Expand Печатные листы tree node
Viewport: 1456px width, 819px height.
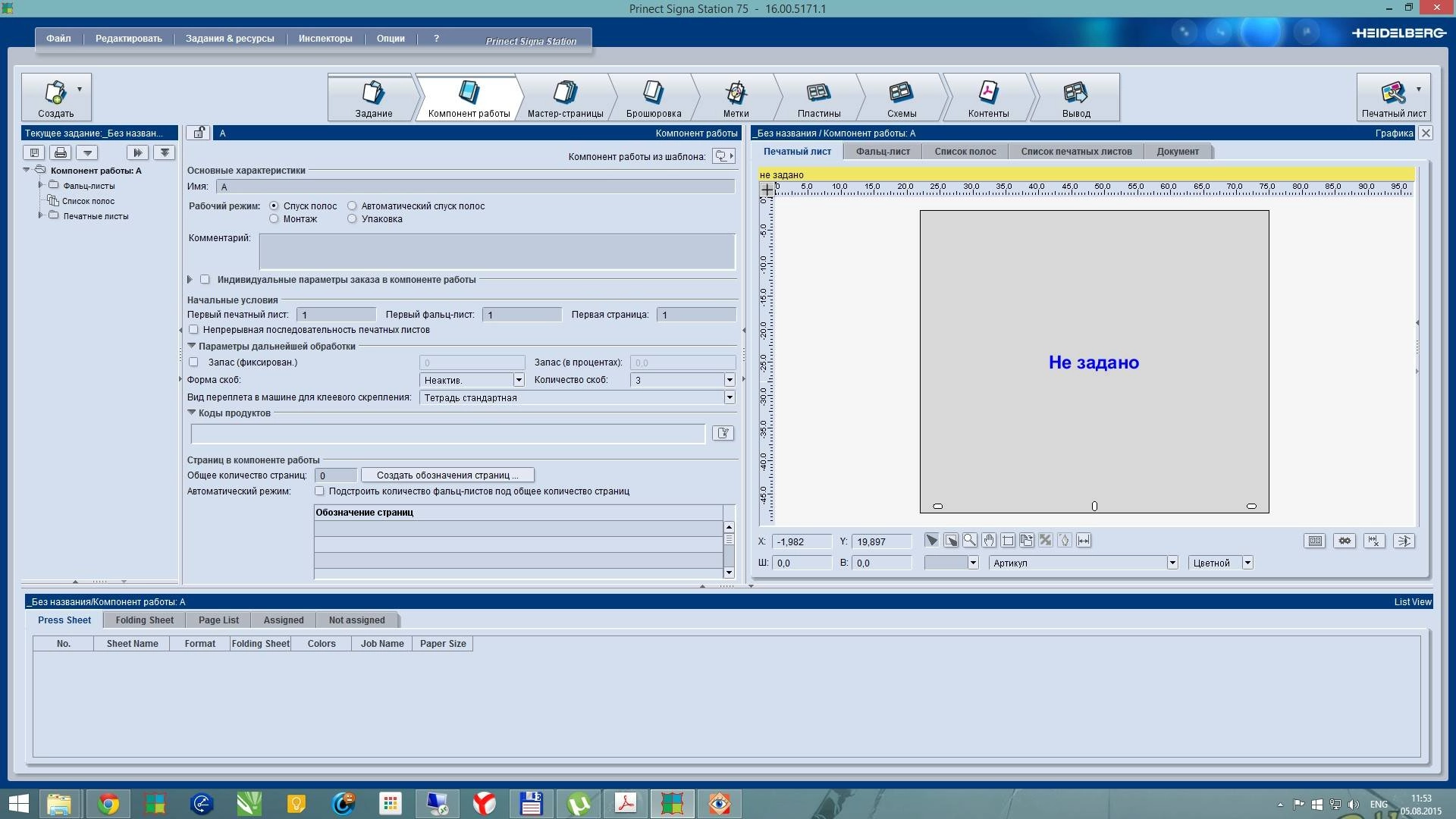(41, 215)
